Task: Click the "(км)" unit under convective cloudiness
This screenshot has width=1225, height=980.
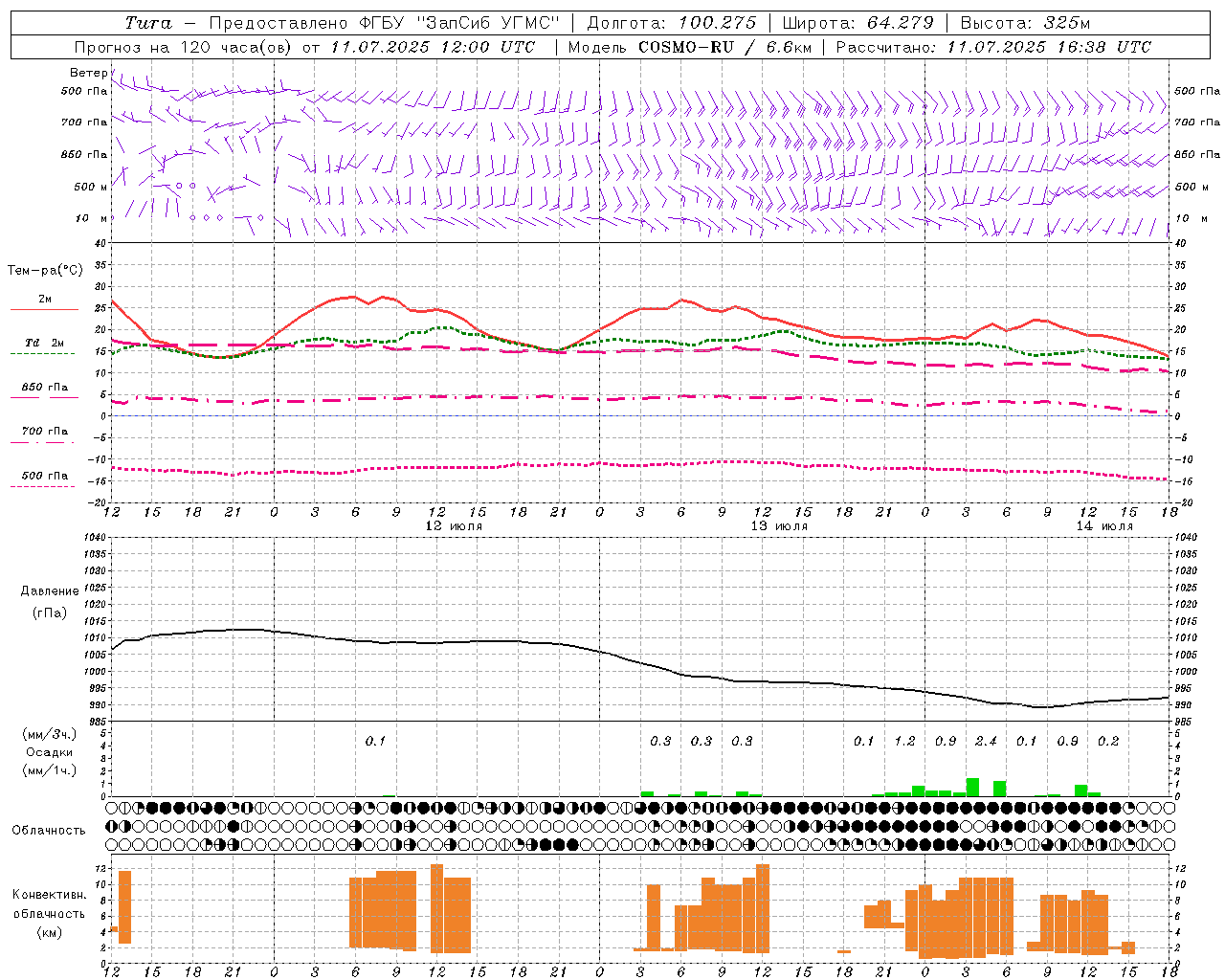Action: pyautogui.click(x=49, y=932)
